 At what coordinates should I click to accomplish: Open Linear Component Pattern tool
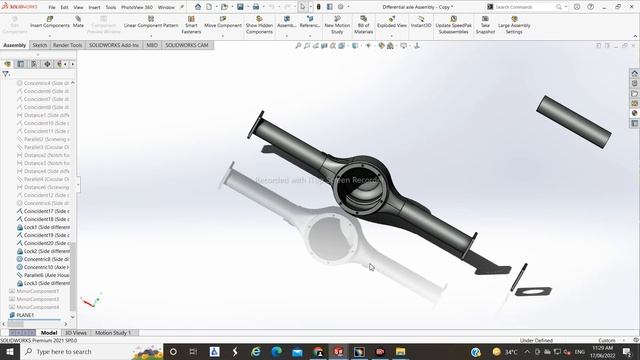tap(151, 22)
